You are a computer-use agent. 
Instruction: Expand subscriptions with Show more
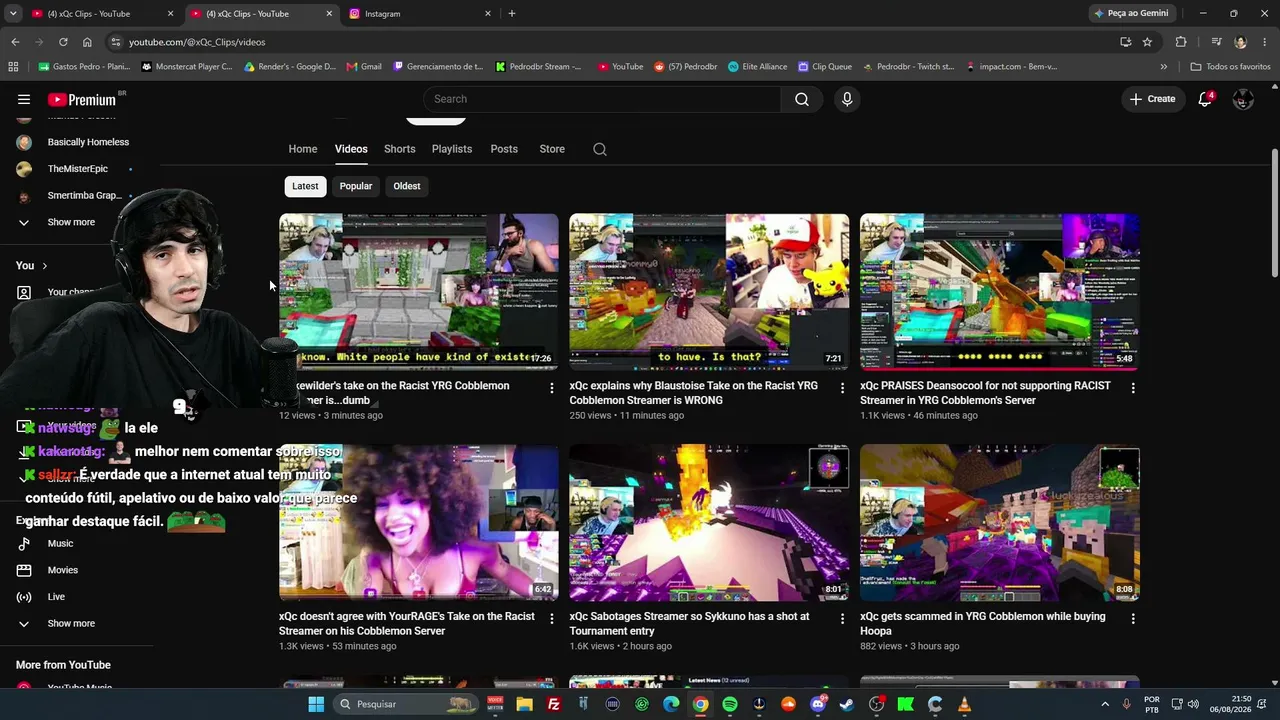click(71, 222)
